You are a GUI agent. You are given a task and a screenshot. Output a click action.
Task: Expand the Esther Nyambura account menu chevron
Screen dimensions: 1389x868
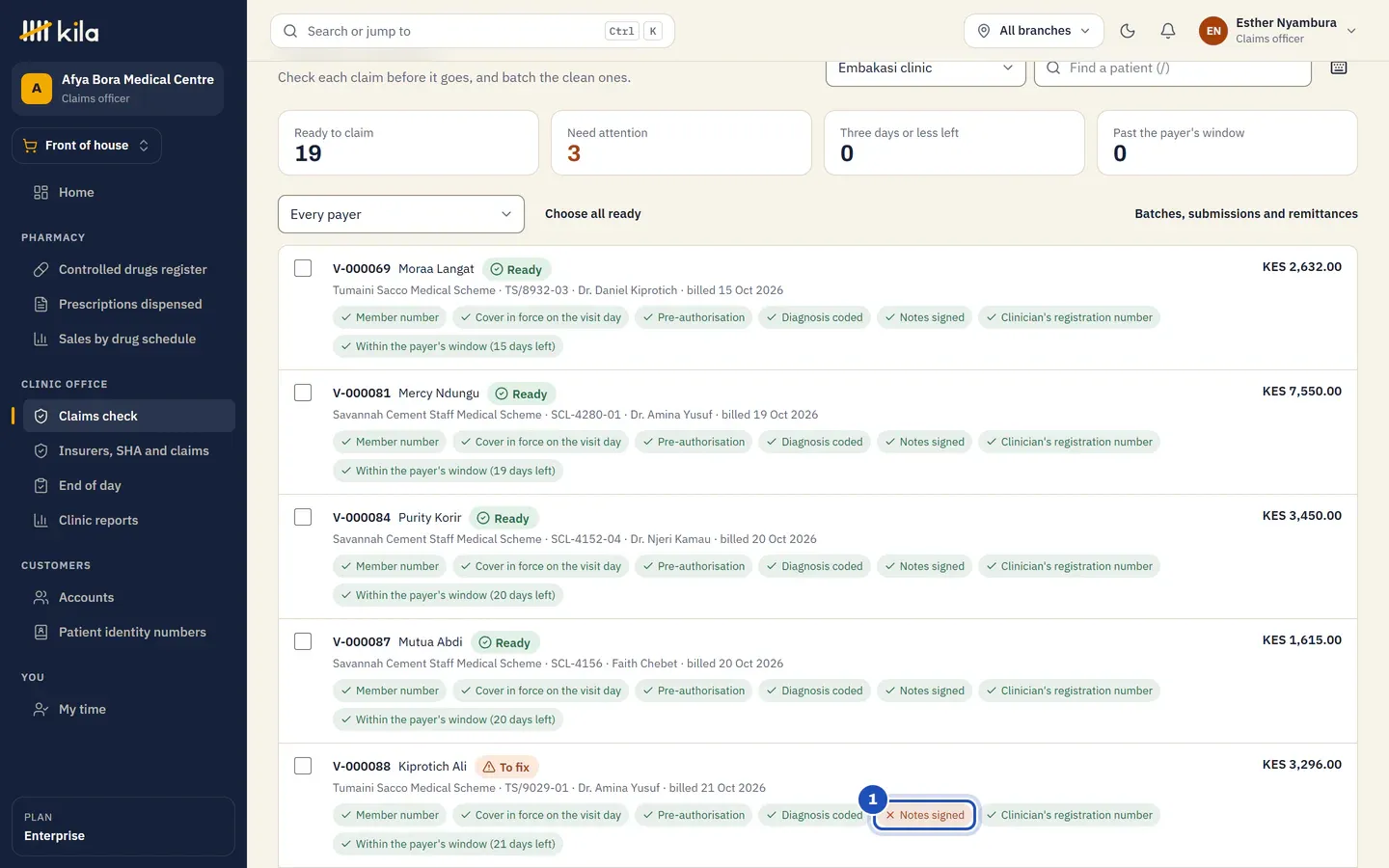click(x=1351, y=31)
